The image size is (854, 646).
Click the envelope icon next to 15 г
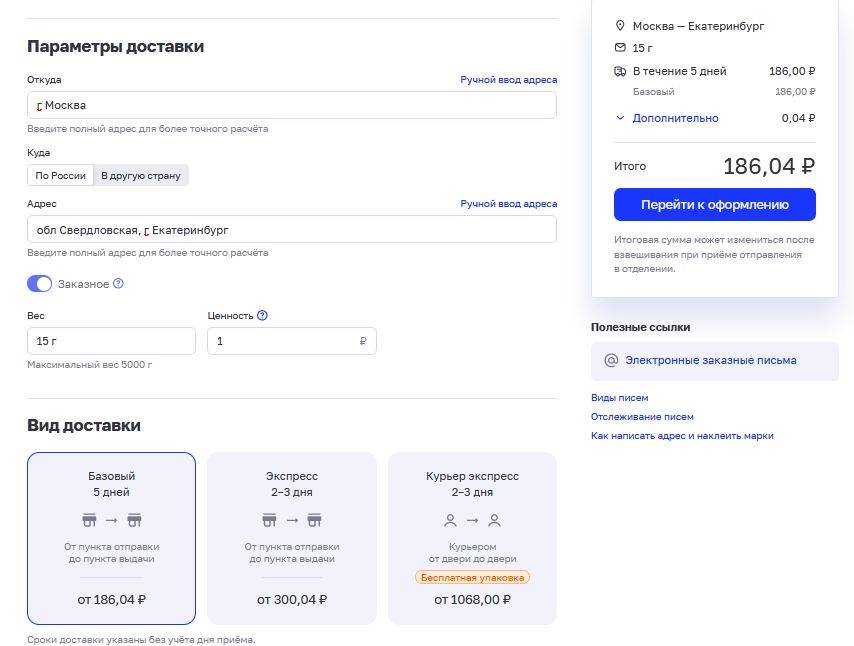[620, 48]
